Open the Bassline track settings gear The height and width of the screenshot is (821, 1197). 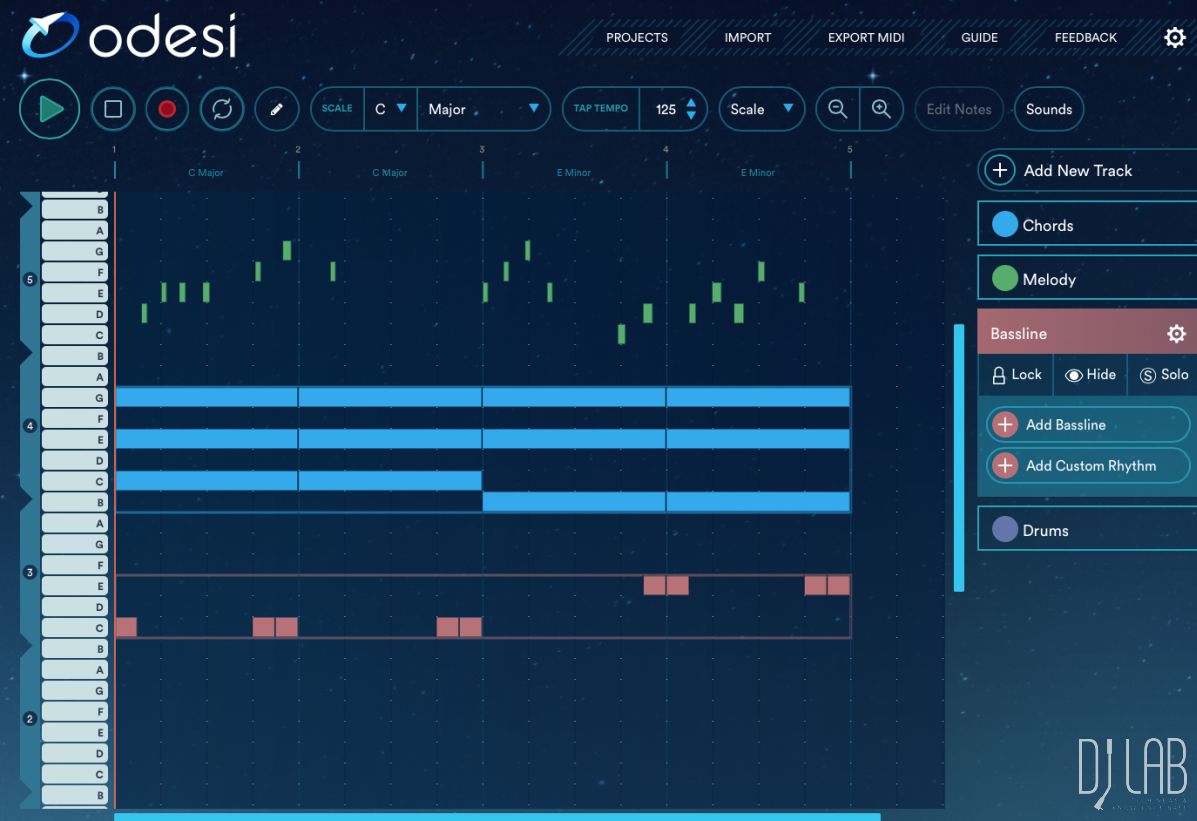click(x=1176, y=334)
